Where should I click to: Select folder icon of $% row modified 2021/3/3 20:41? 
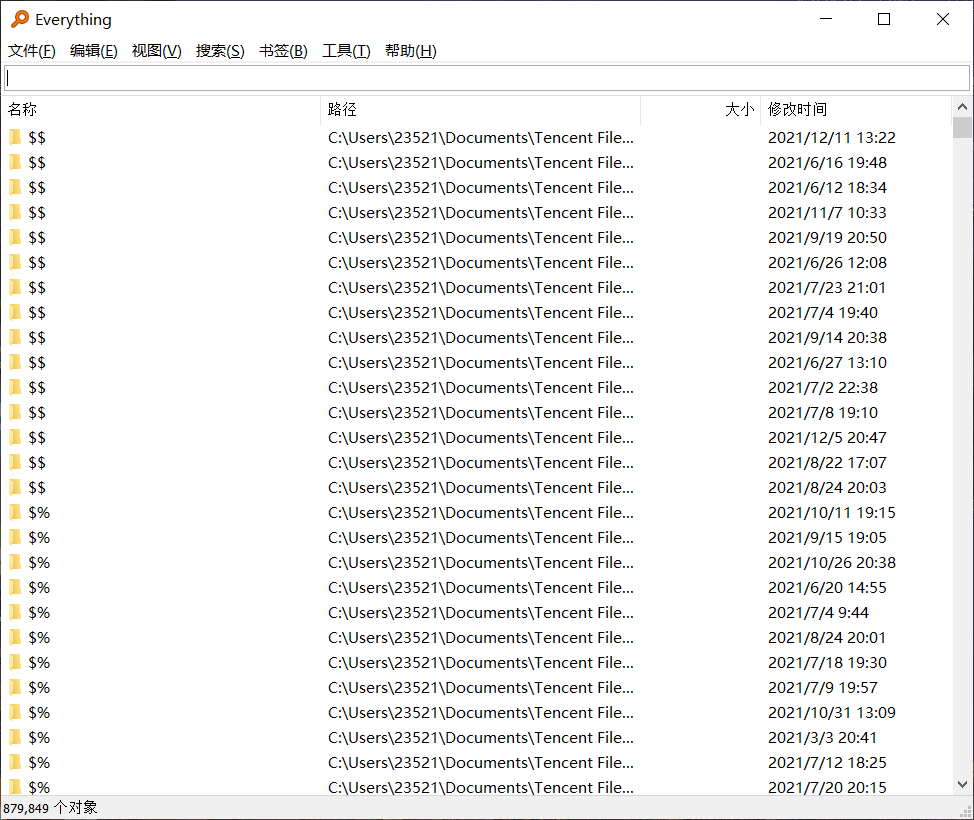16,737
